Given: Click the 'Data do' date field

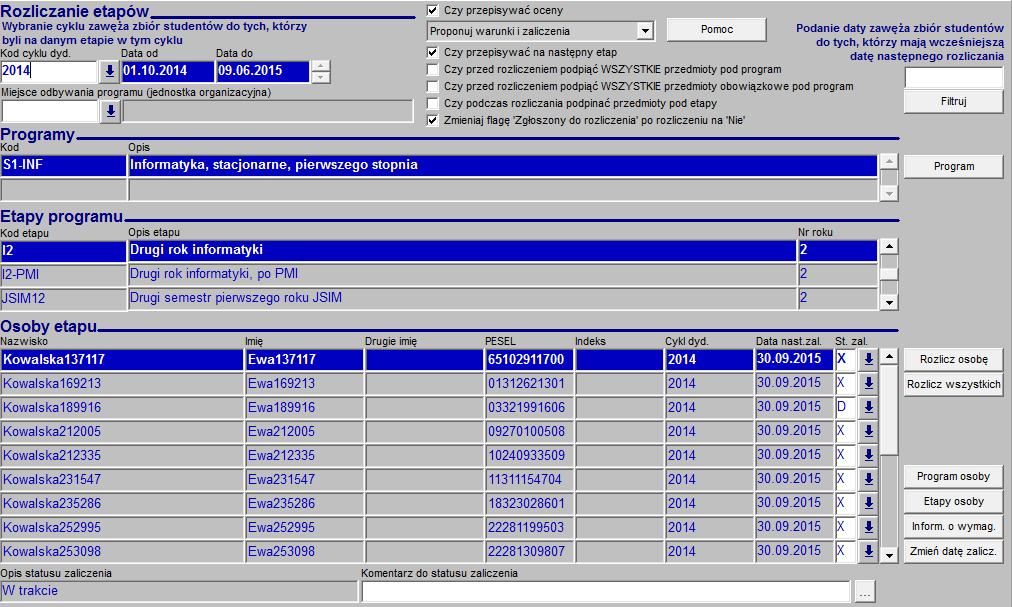Looking at the screenshot, I should pyautogui.click(x=263, y=72).
